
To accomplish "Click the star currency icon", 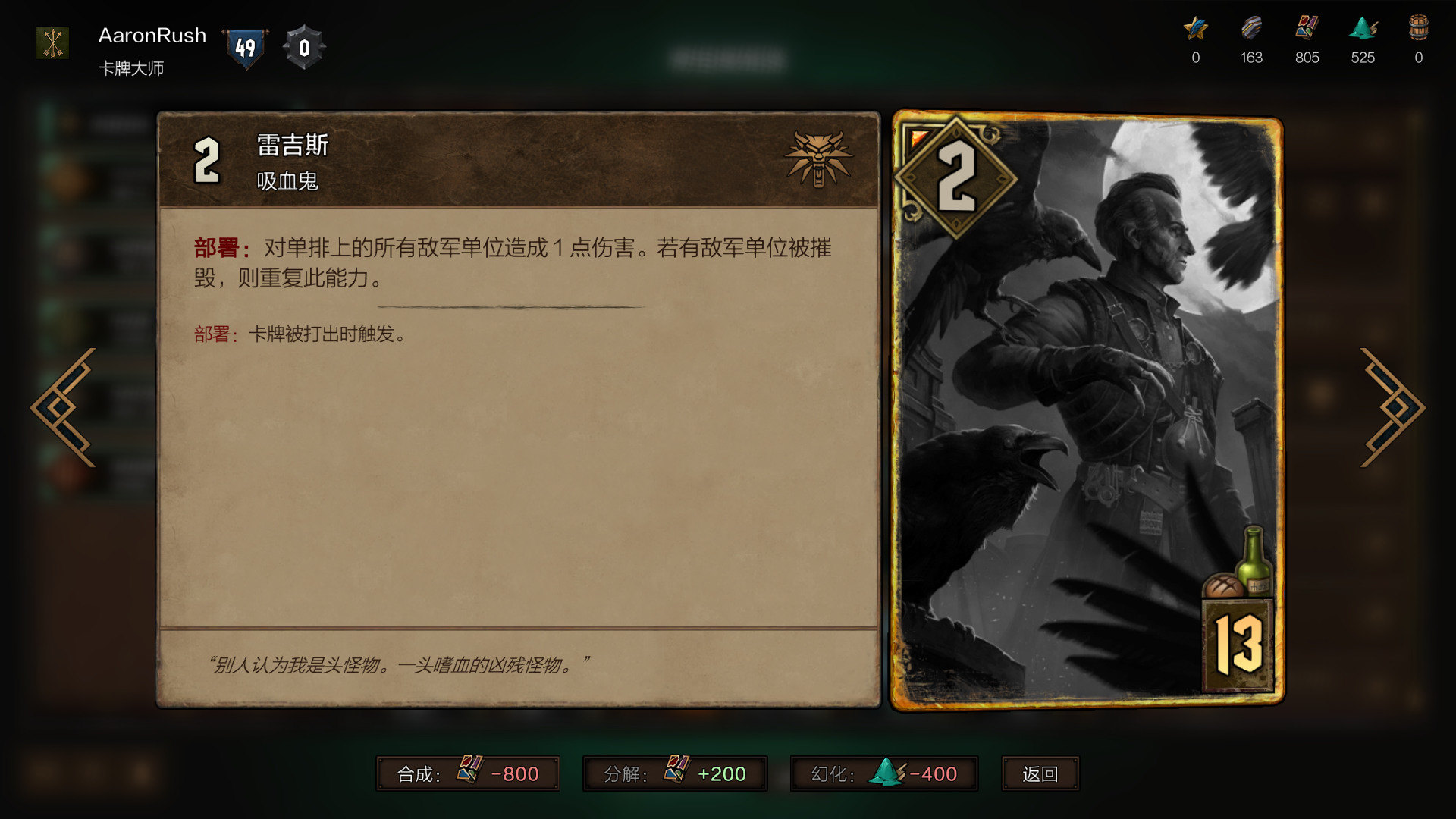I will pos(1195,29).
